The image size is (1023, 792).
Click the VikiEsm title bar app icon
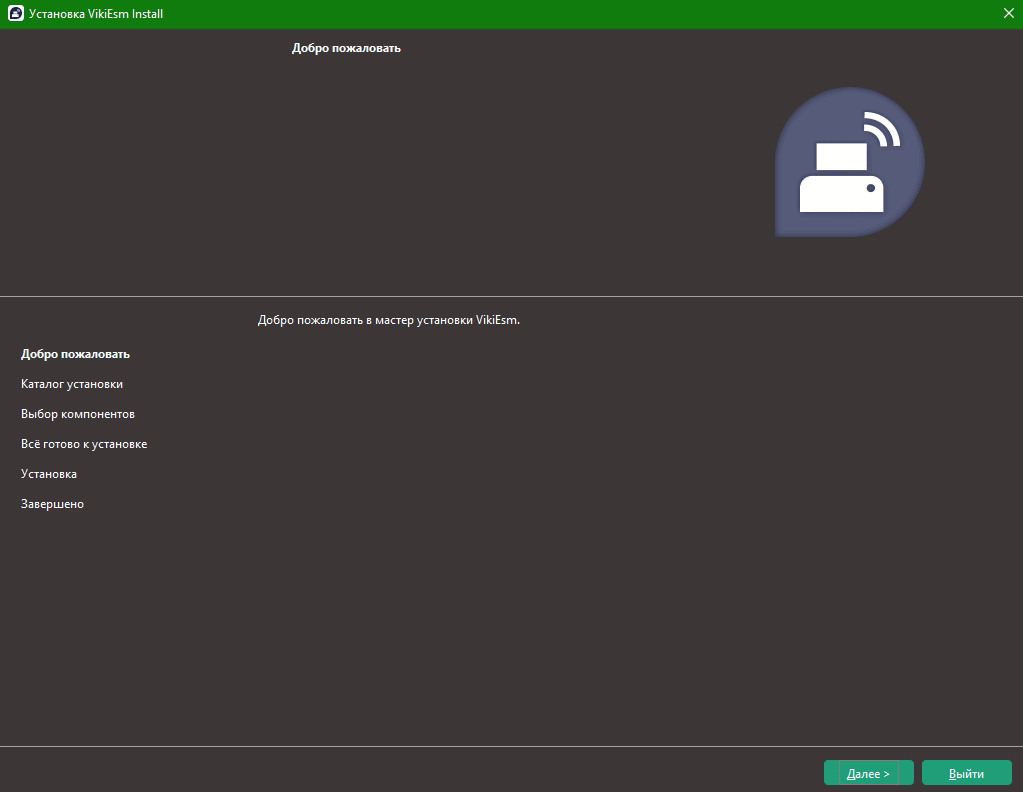tap(16, 14)
